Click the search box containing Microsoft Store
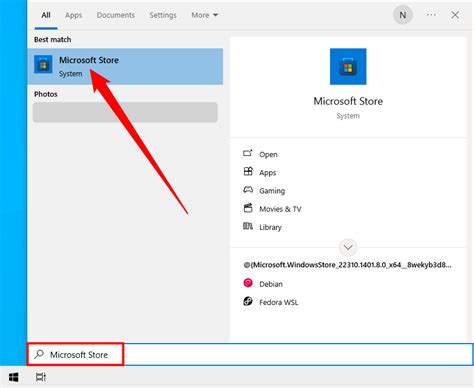 click(250, 354)
